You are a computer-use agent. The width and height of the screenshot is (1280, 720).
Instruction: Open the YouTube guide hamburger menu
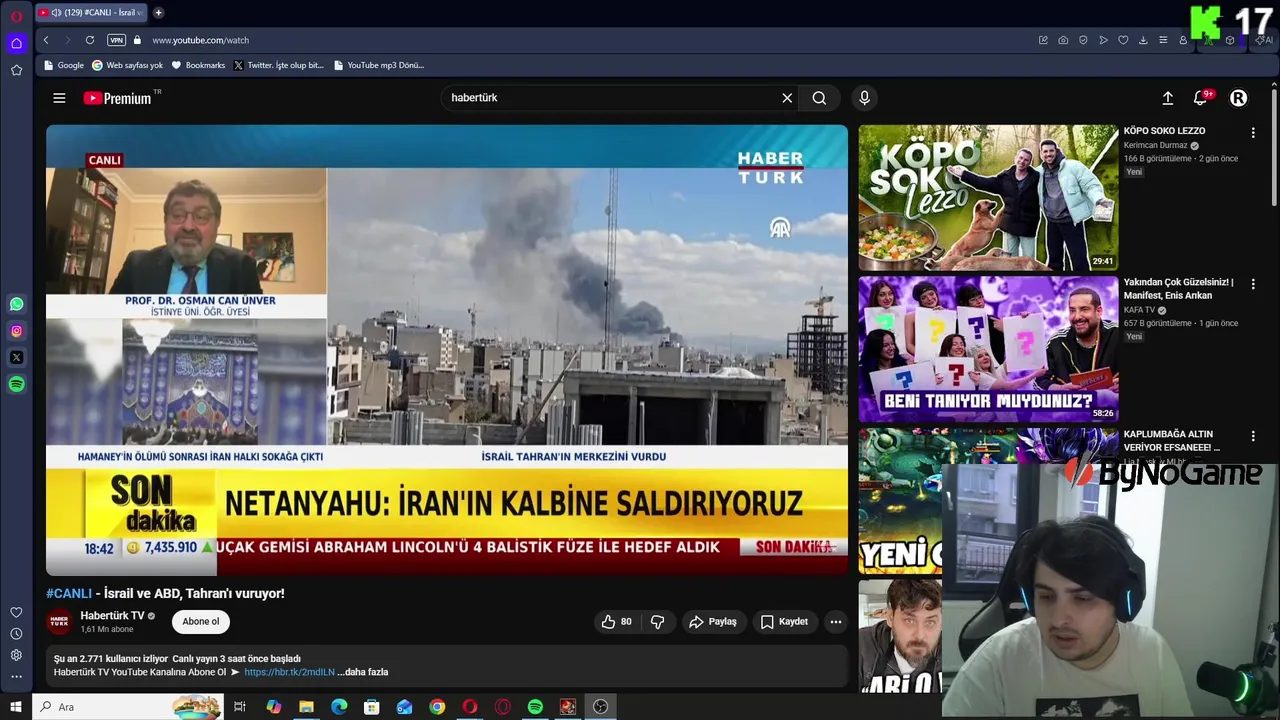59,98
